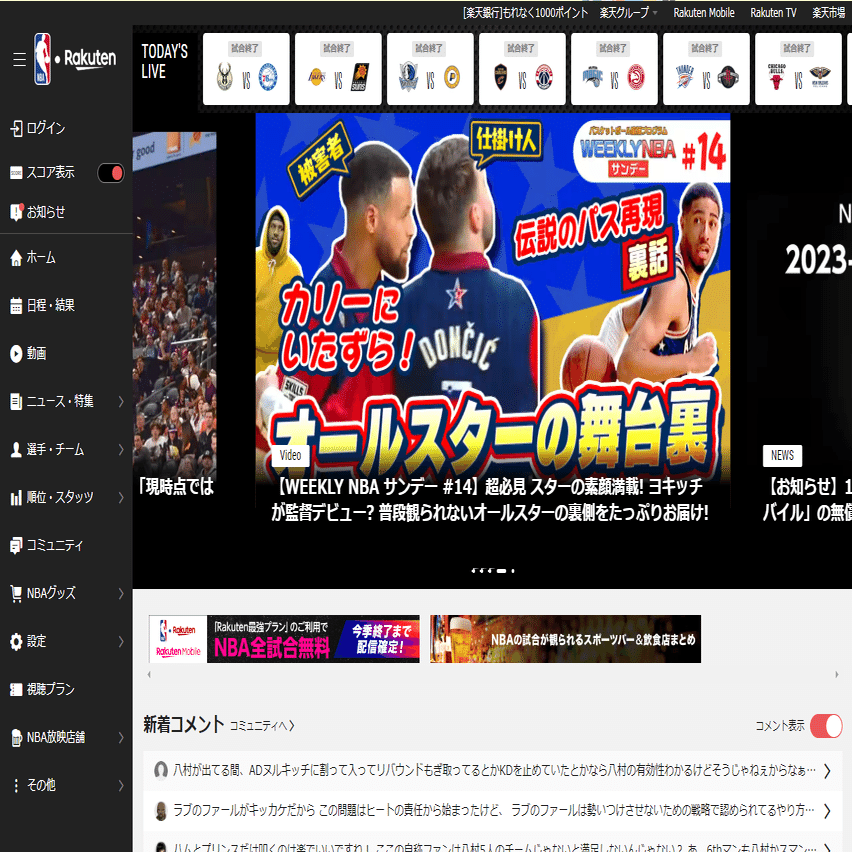
Task: Open the Cavaliers vs Wizards game card
Action: point(522,69)
